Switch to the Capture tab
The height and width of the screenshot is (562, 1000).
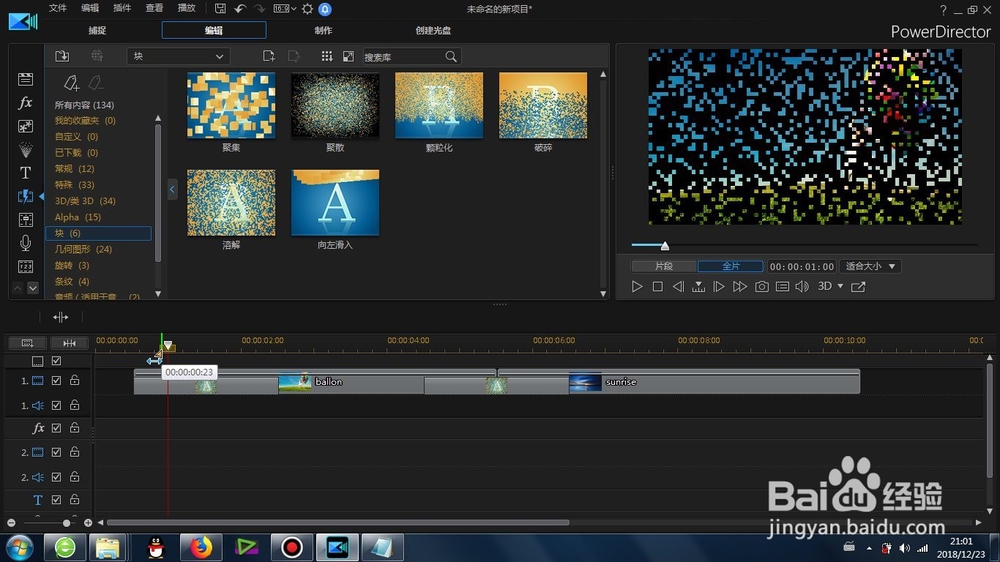click(x=97, y=30)
